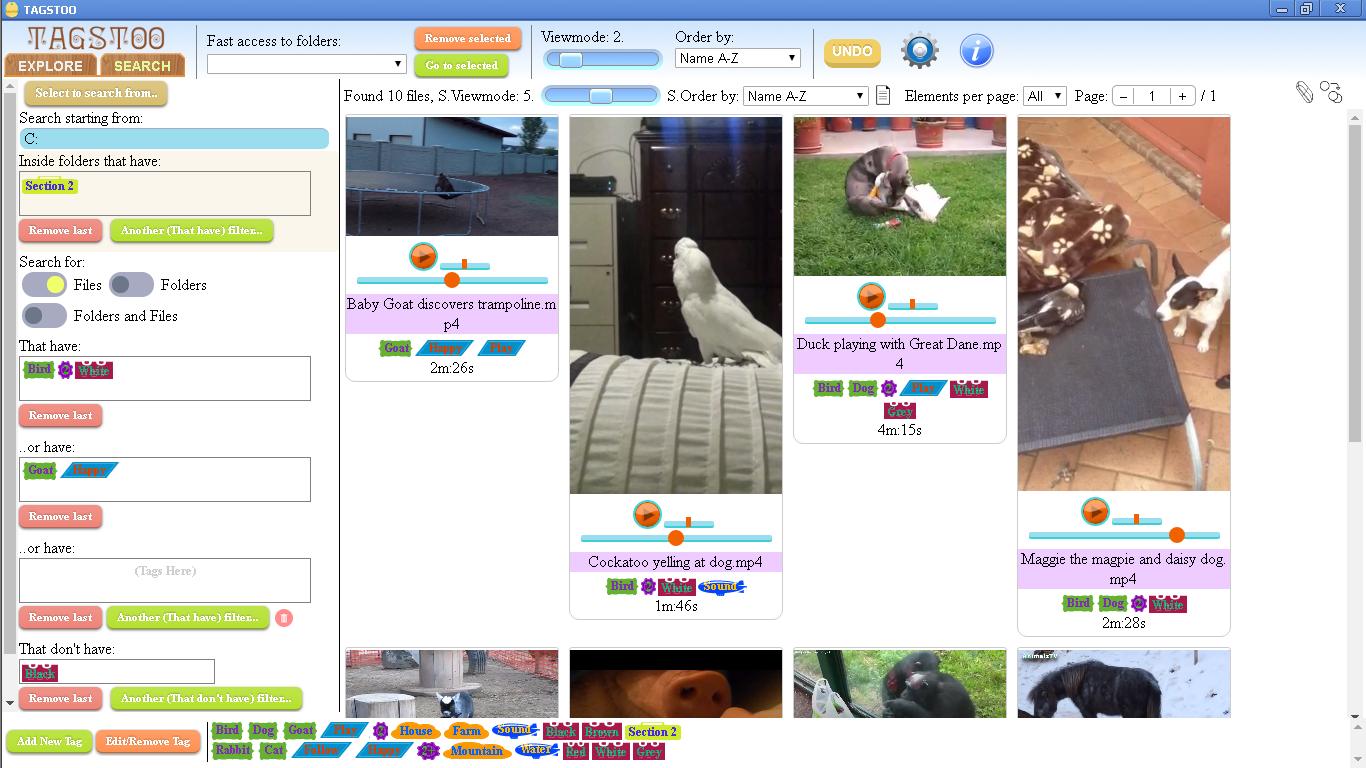Play the Maggie the magpie video
The image size is (1366, 768).
coord(1095,512)
